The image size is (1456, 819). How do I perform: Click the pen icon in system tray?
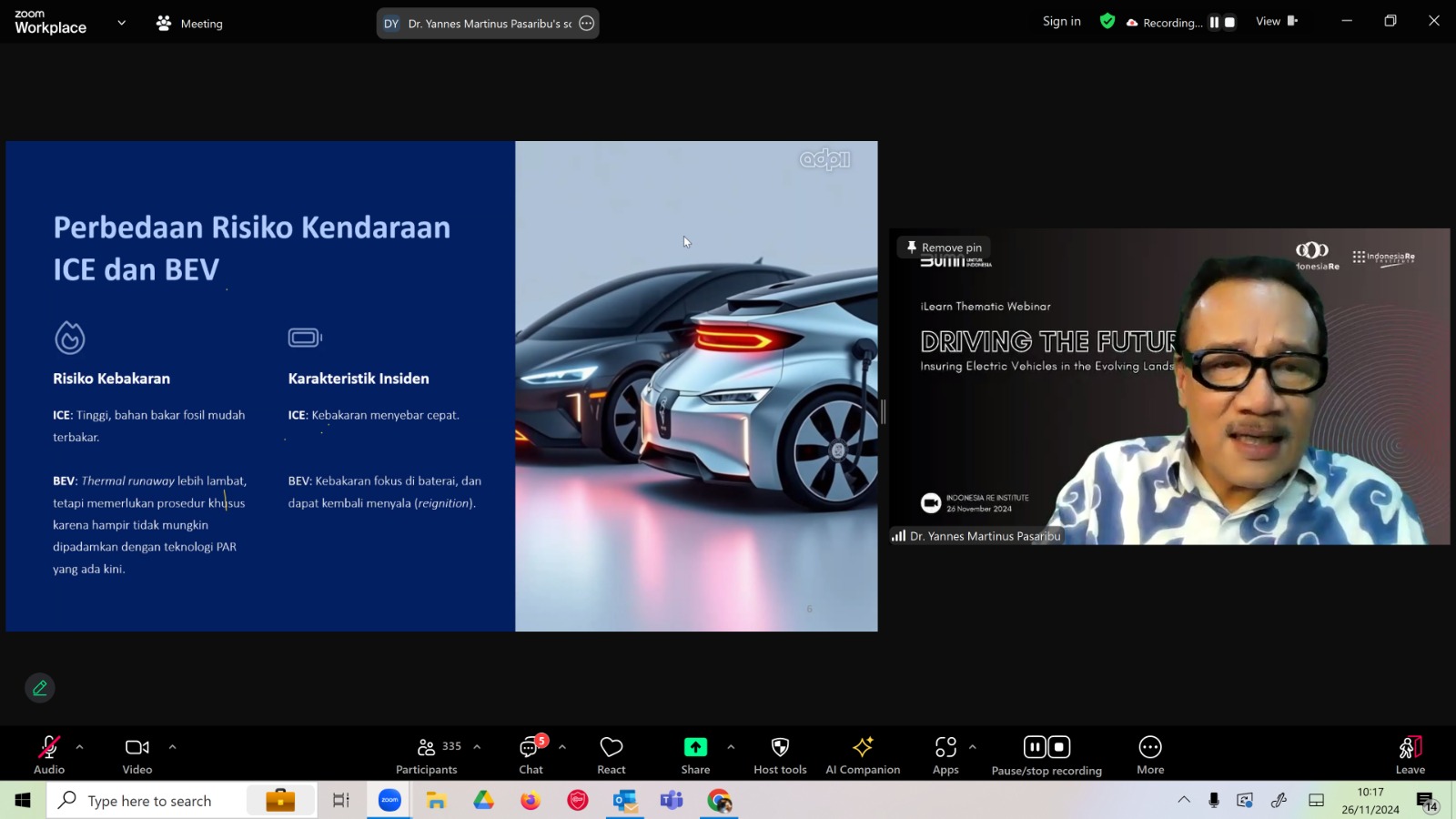point(1279,800)
